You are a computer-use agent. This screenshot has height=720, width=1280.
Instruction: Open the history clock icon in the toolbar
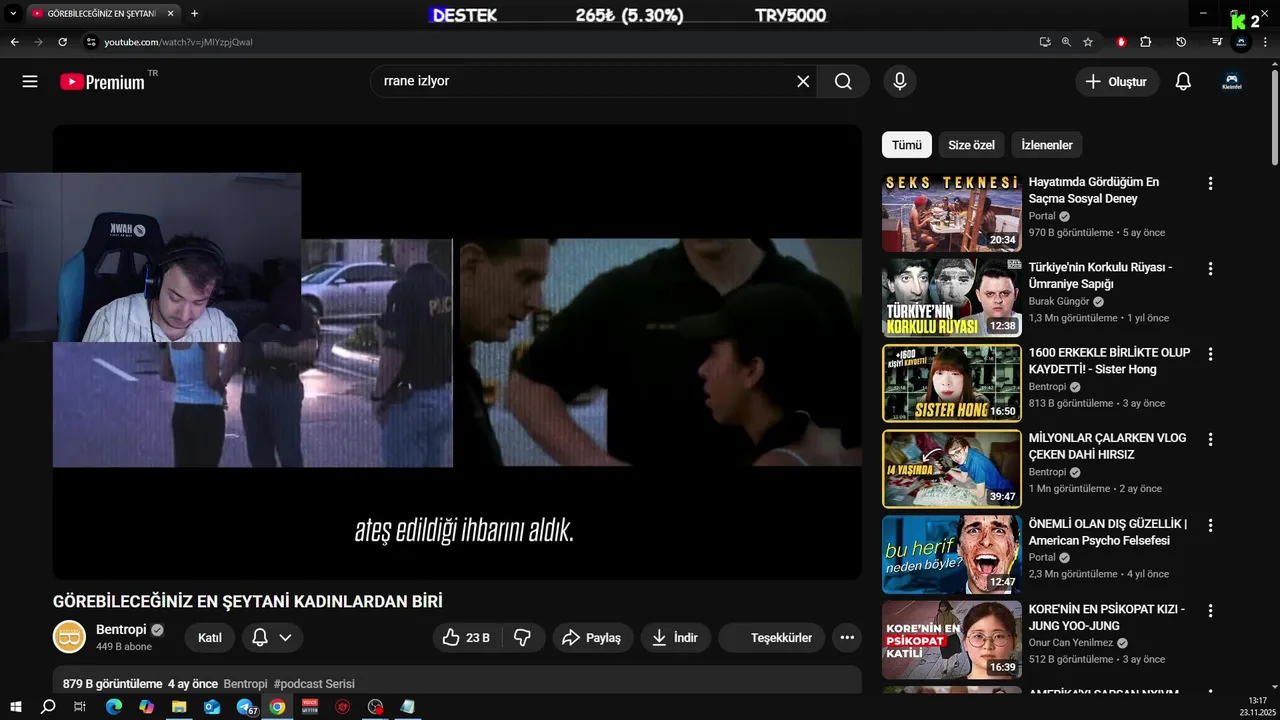click(x=1181, y=42)
